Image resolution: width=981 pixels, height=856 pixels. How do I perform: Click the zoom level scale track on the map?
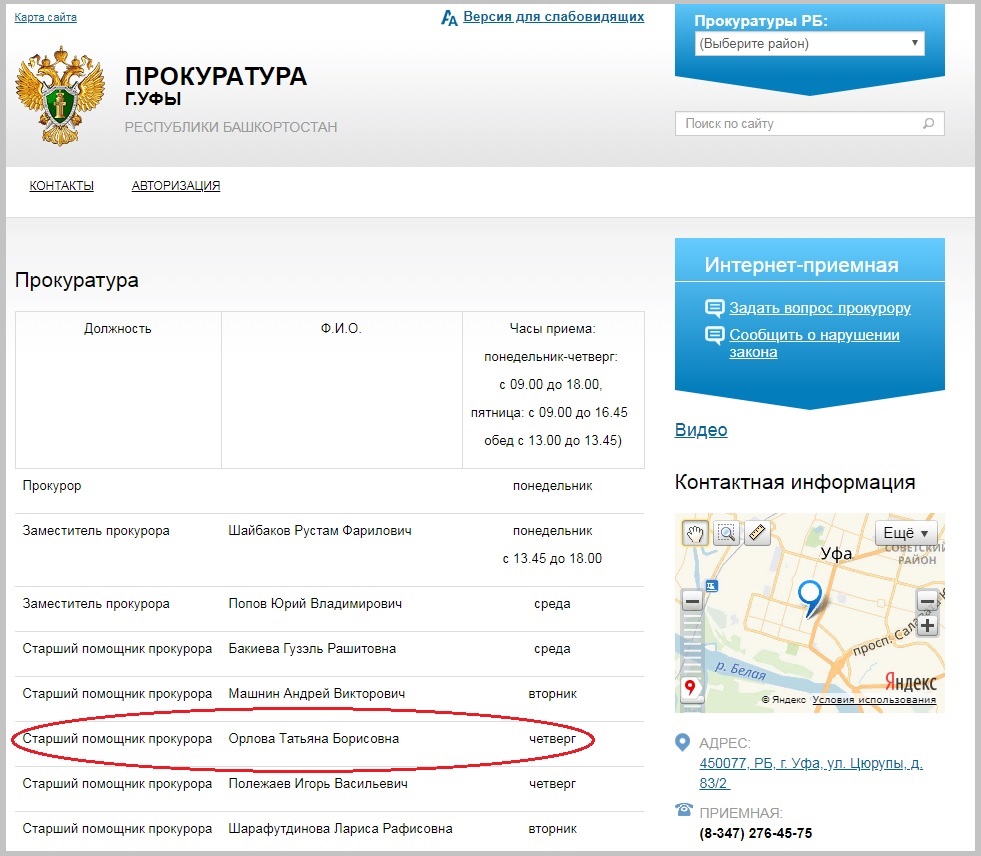692,645
